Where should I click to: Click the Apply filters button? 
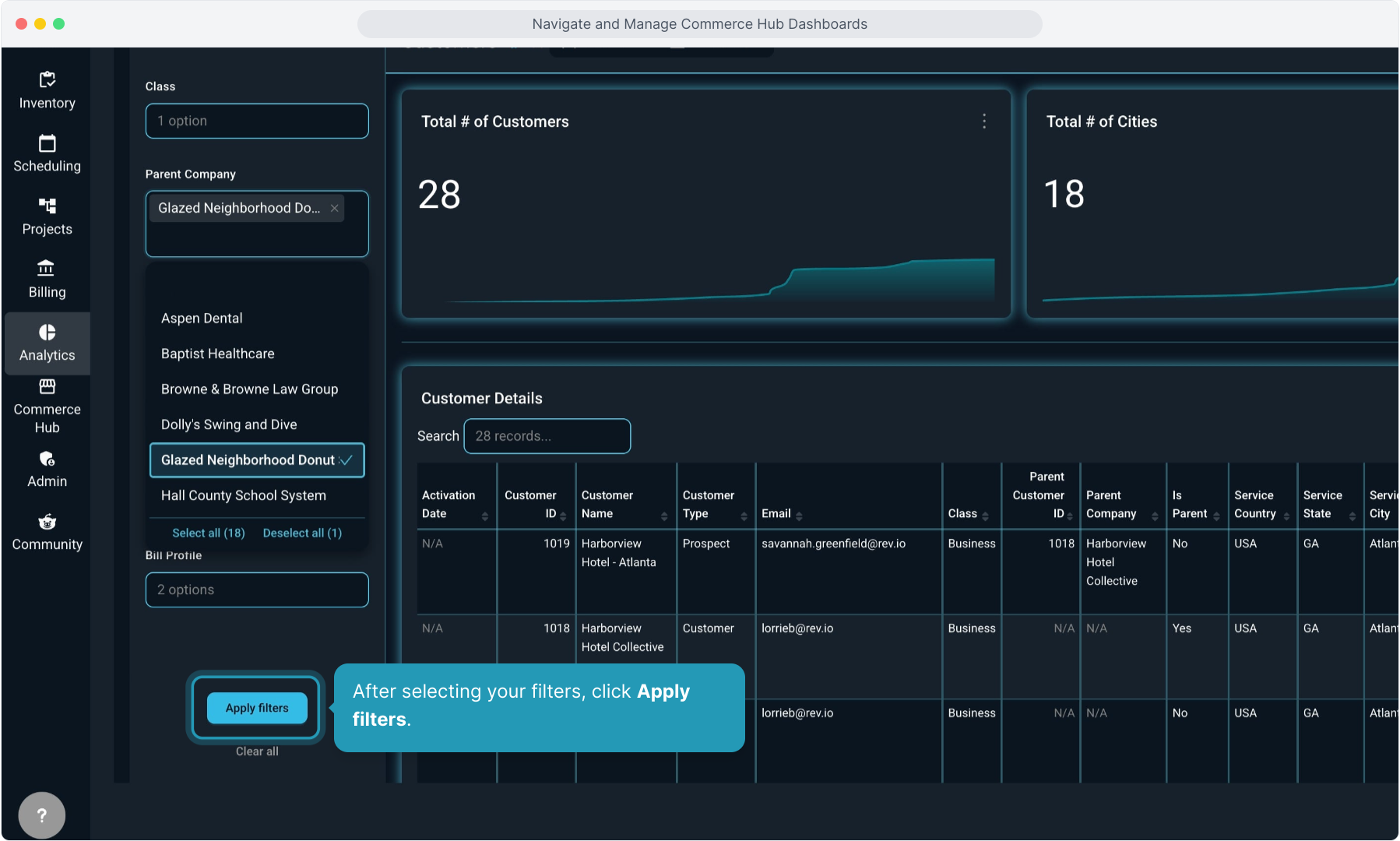pyautogui.click(x=257, y=708)
